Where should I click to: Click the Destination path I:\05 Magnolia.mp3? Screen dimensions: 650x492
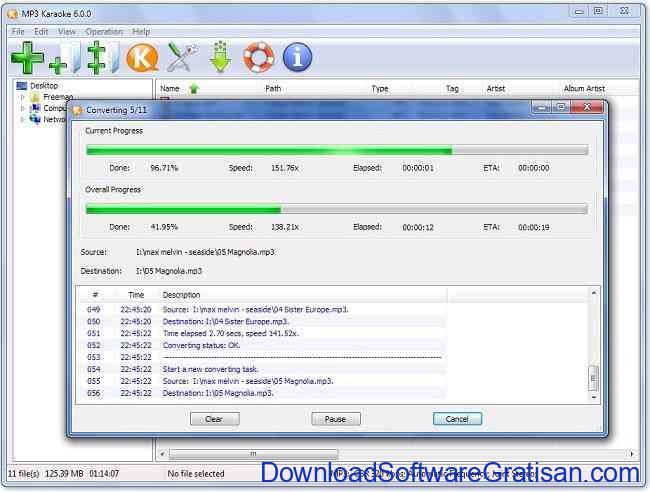(169, 271)
